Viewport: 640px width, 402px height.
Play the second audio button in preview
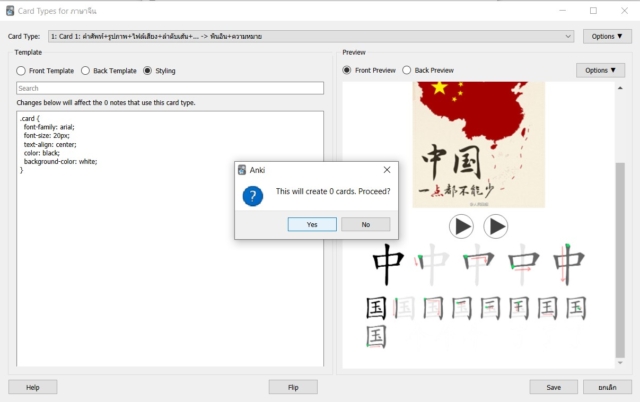tap(496, 226)
